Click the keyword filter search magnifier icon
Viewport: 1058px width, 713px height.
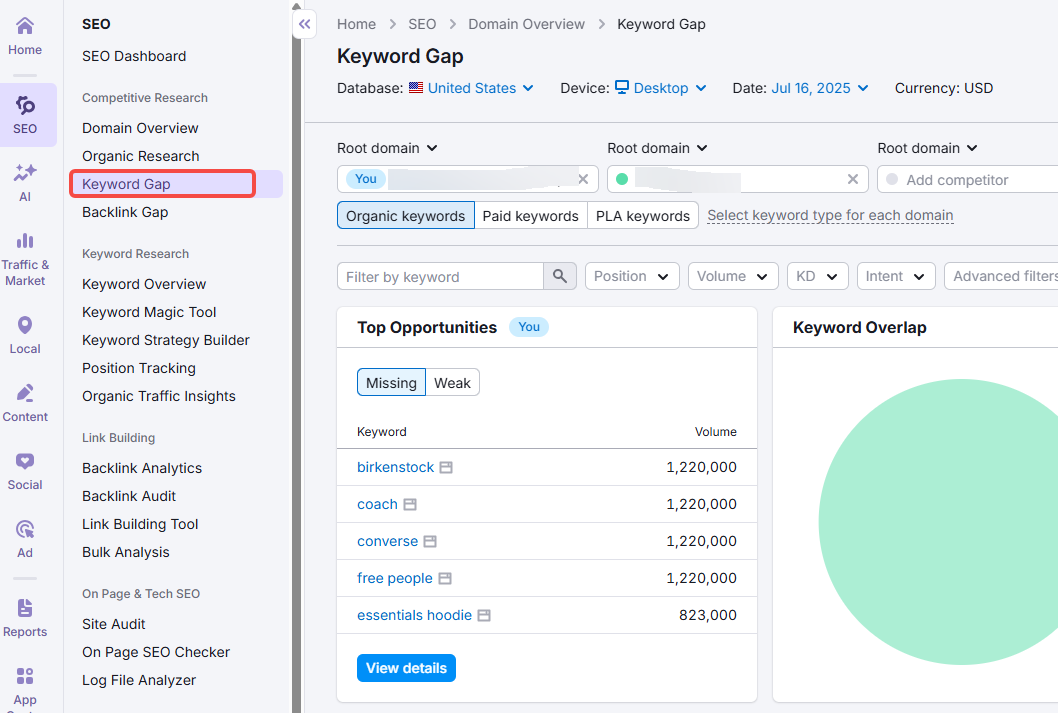[560, 275]
